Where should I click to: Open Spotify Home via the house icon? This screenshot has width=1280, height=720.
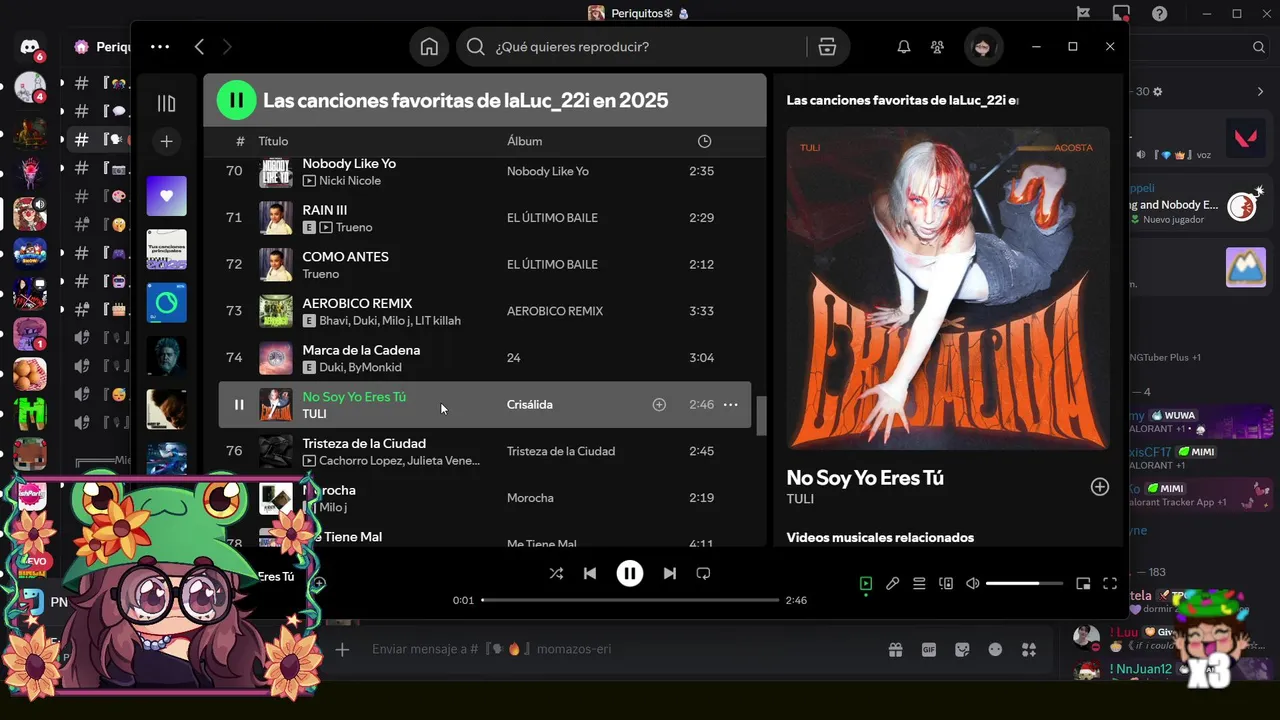click(x=429, y=47)
